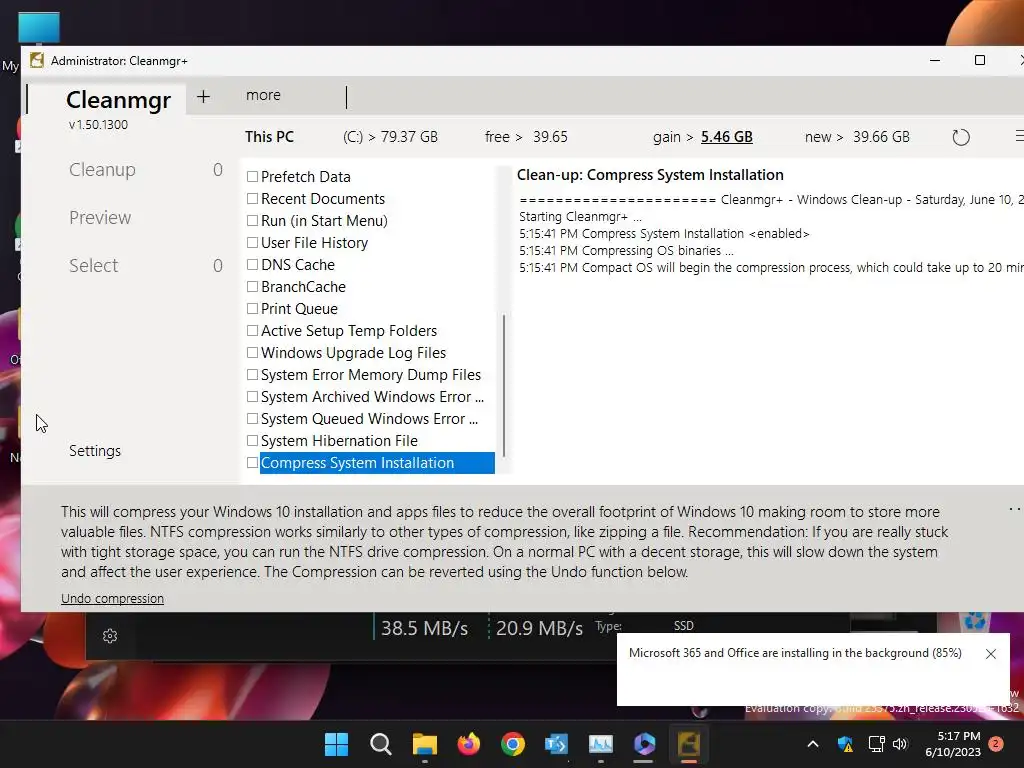Switch to the Cleanmgr tab
Screen dimensions: 1024x768
point(118,100)
